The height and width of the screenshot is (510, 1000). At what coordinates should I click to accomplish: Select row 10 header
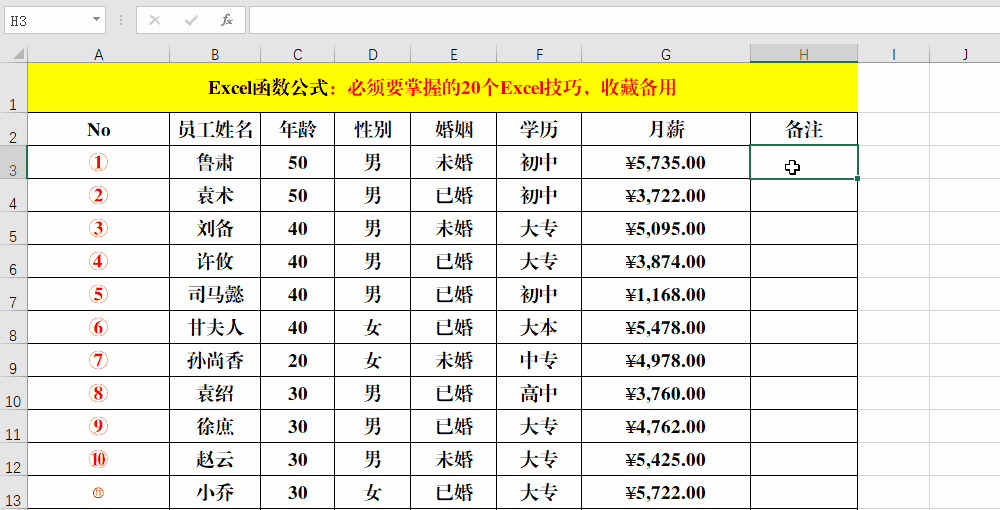13,393
